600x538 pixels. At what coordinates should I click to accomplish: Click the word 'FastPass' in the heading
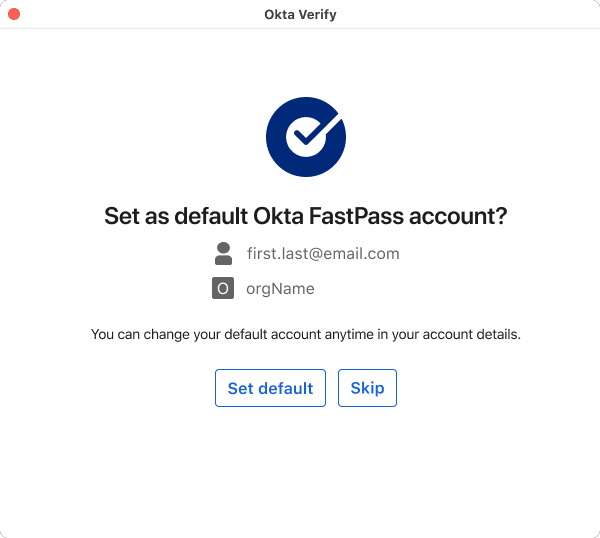(x=372, y=216)
